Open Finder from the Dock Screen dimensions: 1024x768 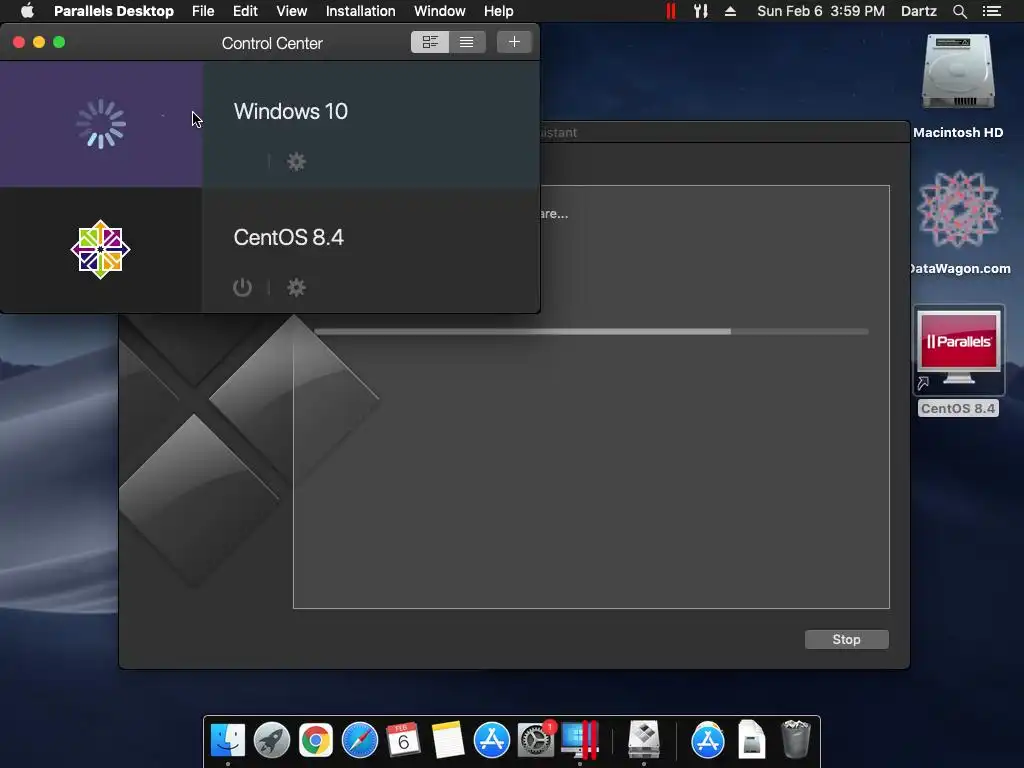point(227,740)
